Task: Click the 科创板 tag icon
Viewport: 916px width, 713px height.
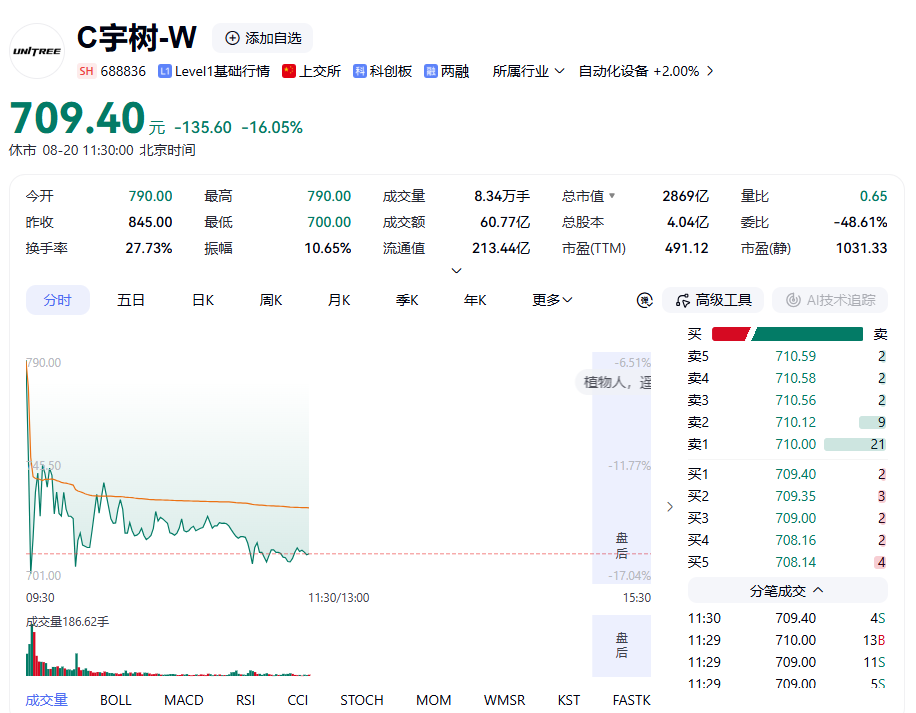Action: [360, 71]
